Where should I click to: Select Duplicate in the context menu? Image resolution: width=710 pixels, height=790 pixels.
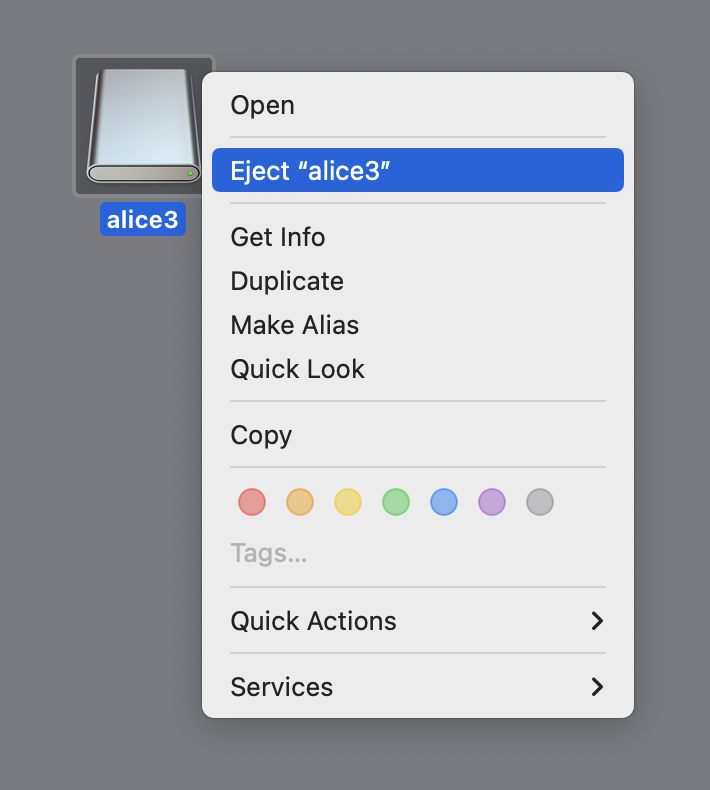coord(287,281)
